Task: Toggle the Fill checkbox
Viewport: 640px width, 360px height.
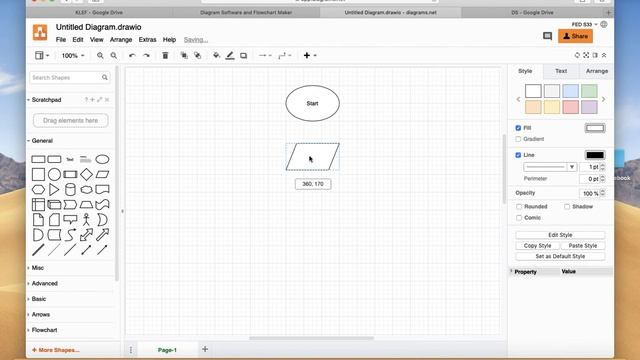Action: pyautogui.click(x=518, y=128)
